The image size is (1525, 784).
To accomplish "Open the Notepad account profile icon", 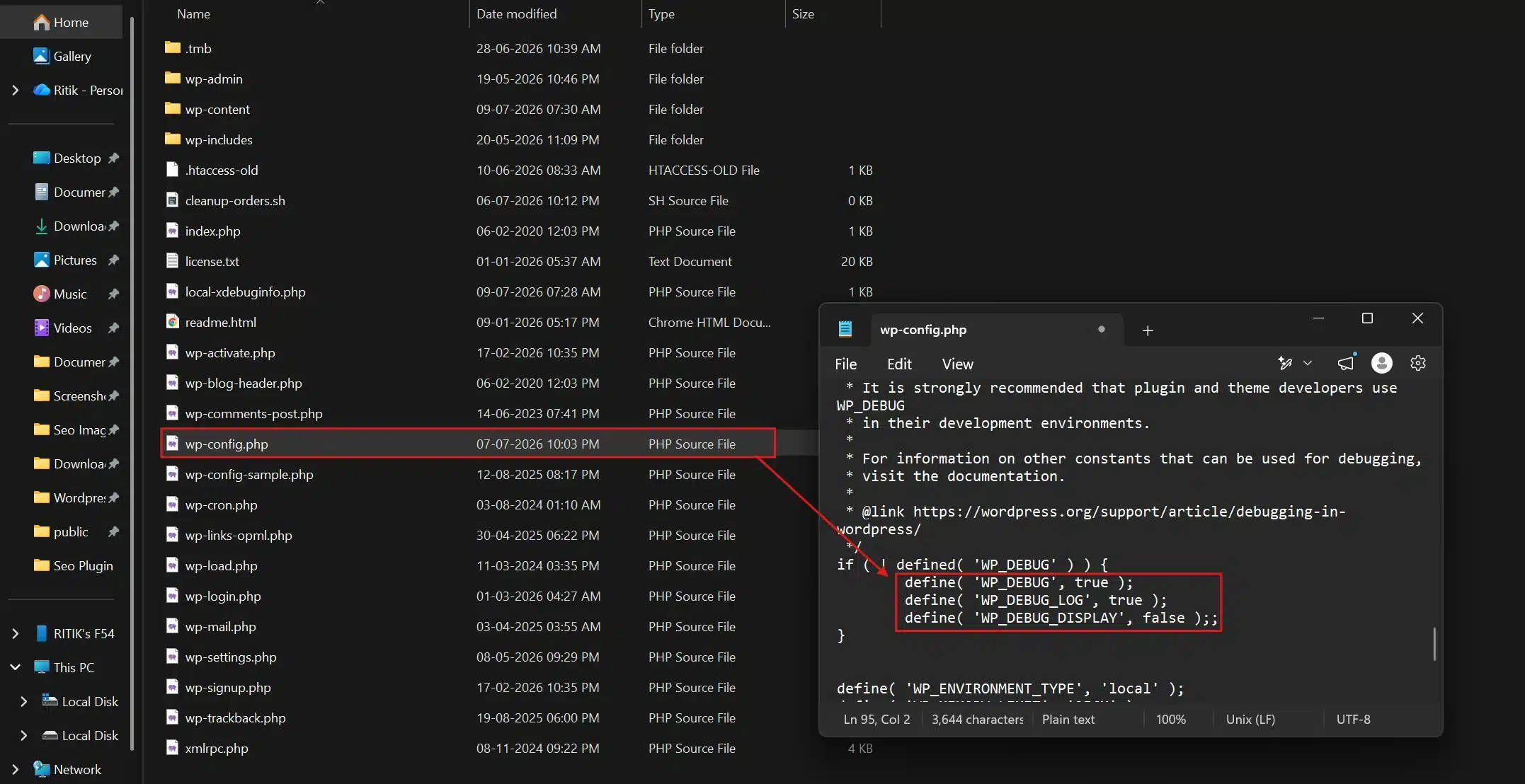I will [x=1382, y=363].
